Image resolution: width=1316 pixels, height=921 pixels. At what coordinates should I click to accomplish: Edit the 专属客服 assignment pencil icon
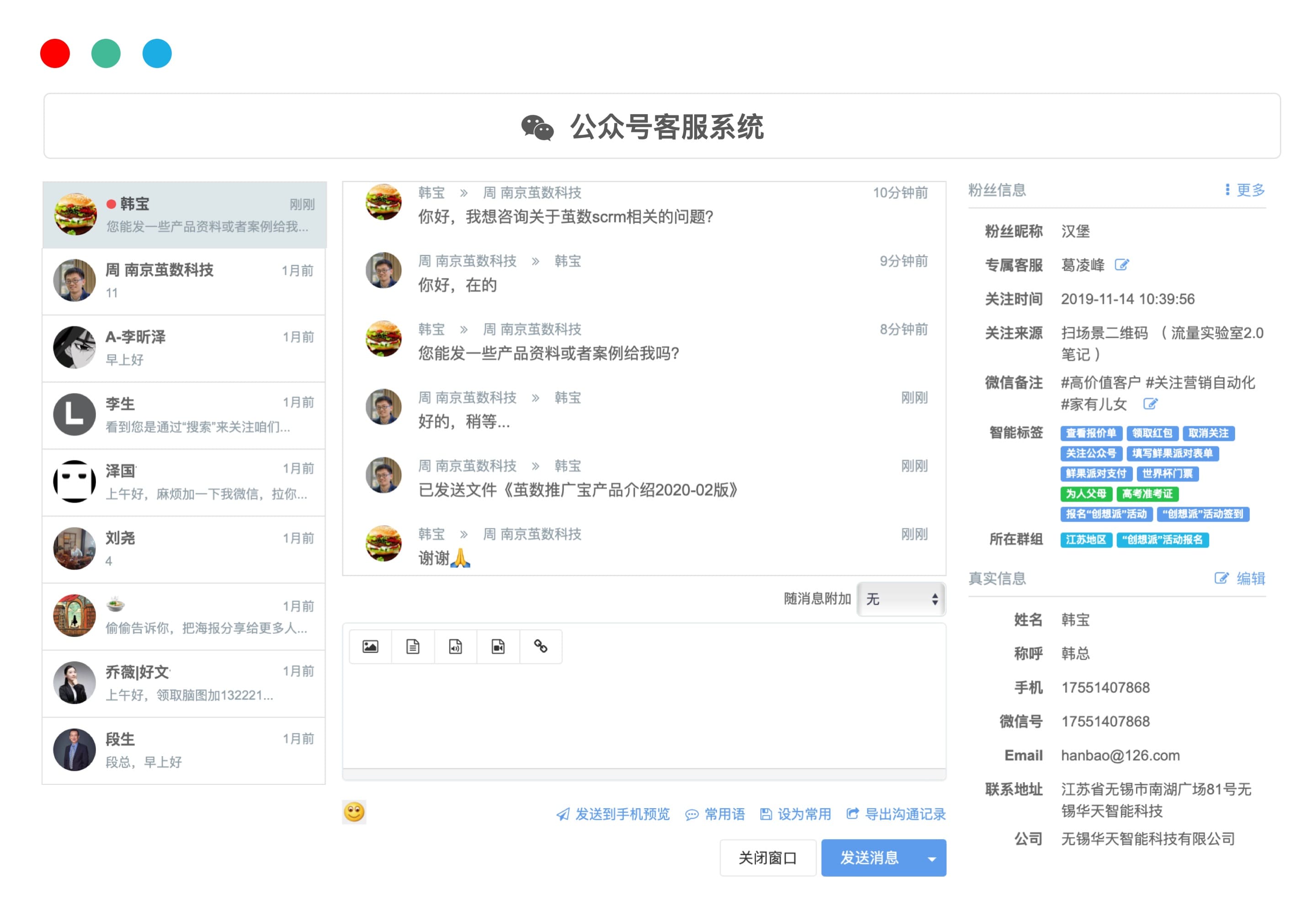click(x=1122, y=265)
